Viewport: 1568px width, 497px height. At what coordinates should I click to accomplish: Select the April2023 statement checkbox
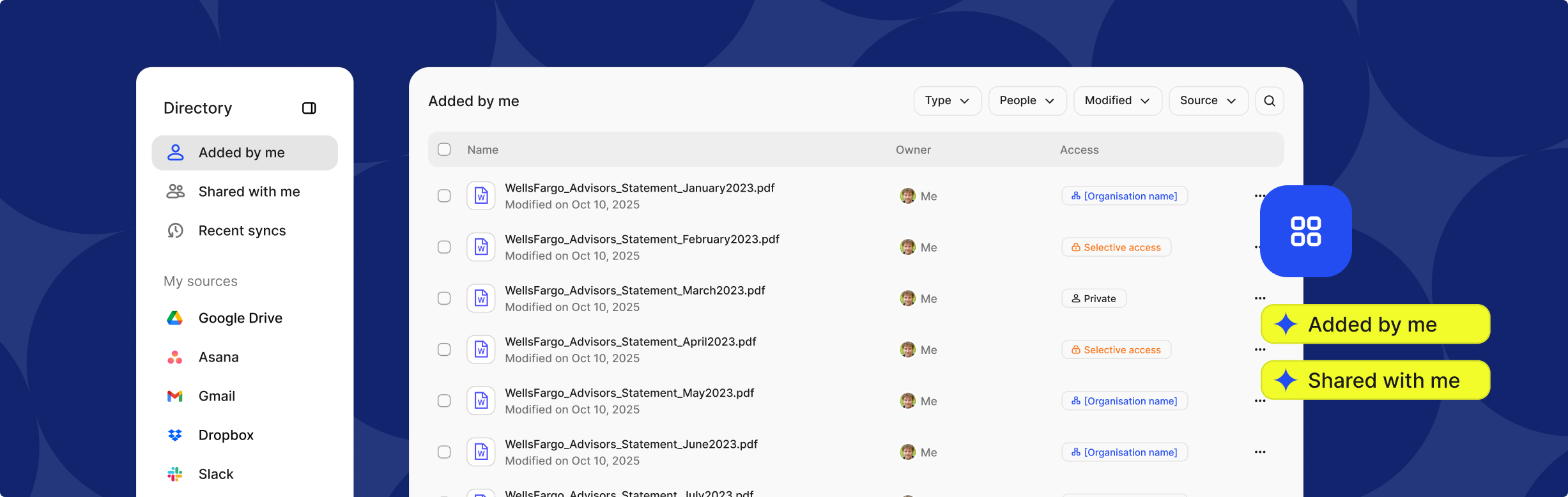pos(444,349)
